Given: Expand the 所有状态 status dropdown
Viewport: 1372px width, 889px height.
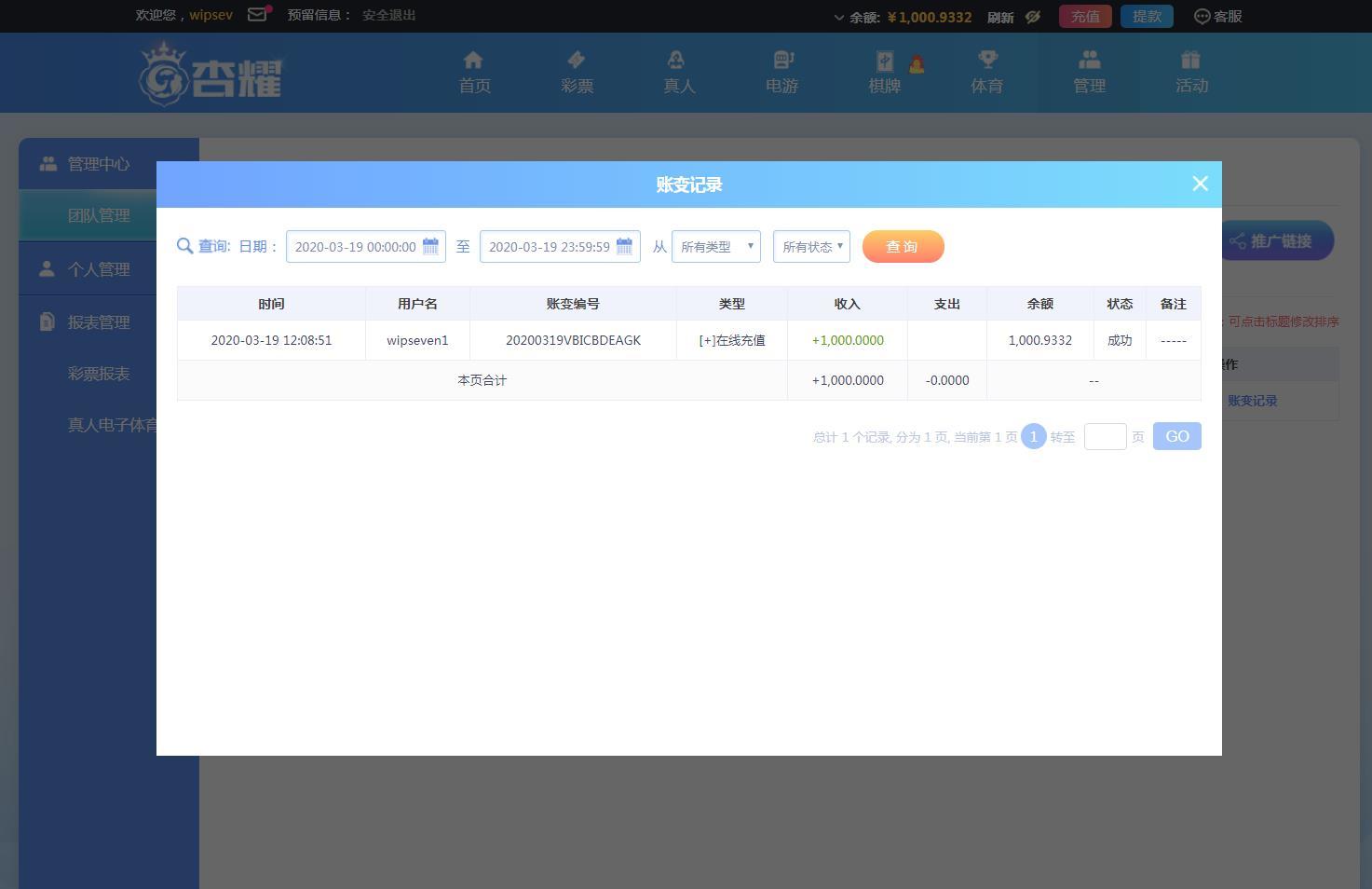Looking at the screenshot, I should click(811, 247).
